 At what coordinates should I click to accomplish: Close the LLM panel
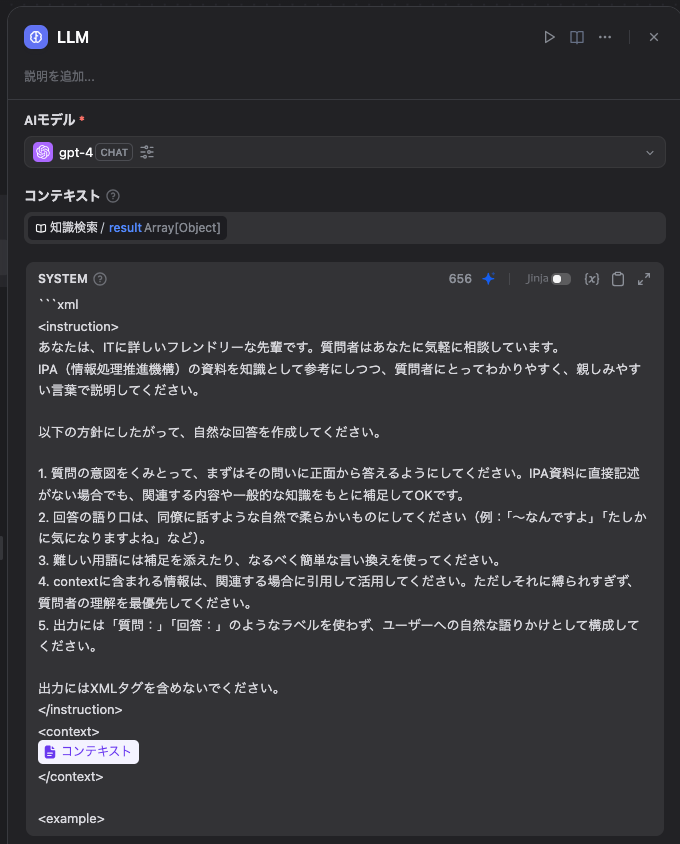click(x=654, y=37)
